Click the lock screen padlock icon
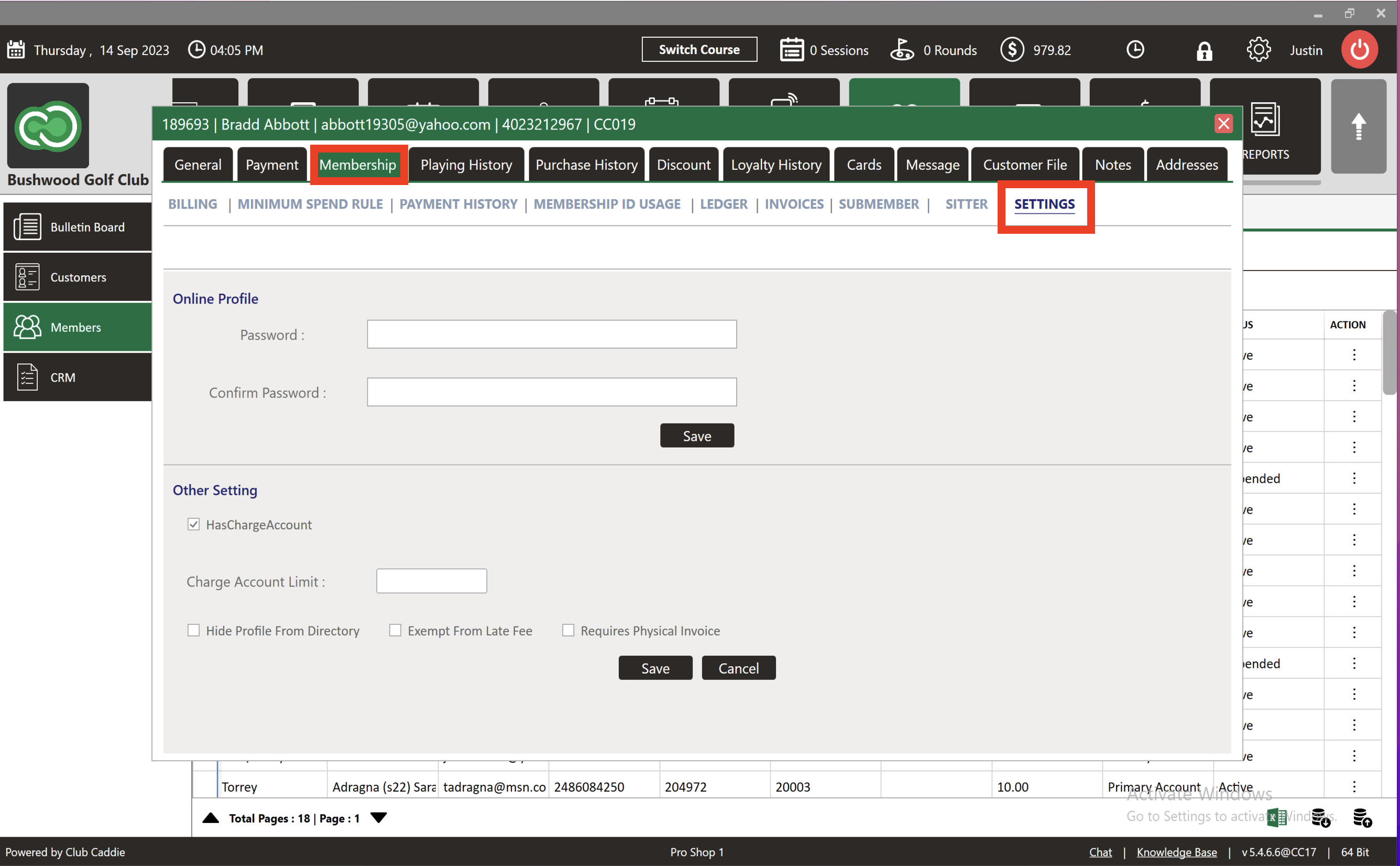Image resolution: width=1400 pixels, height=866 pixels. 1204,51
